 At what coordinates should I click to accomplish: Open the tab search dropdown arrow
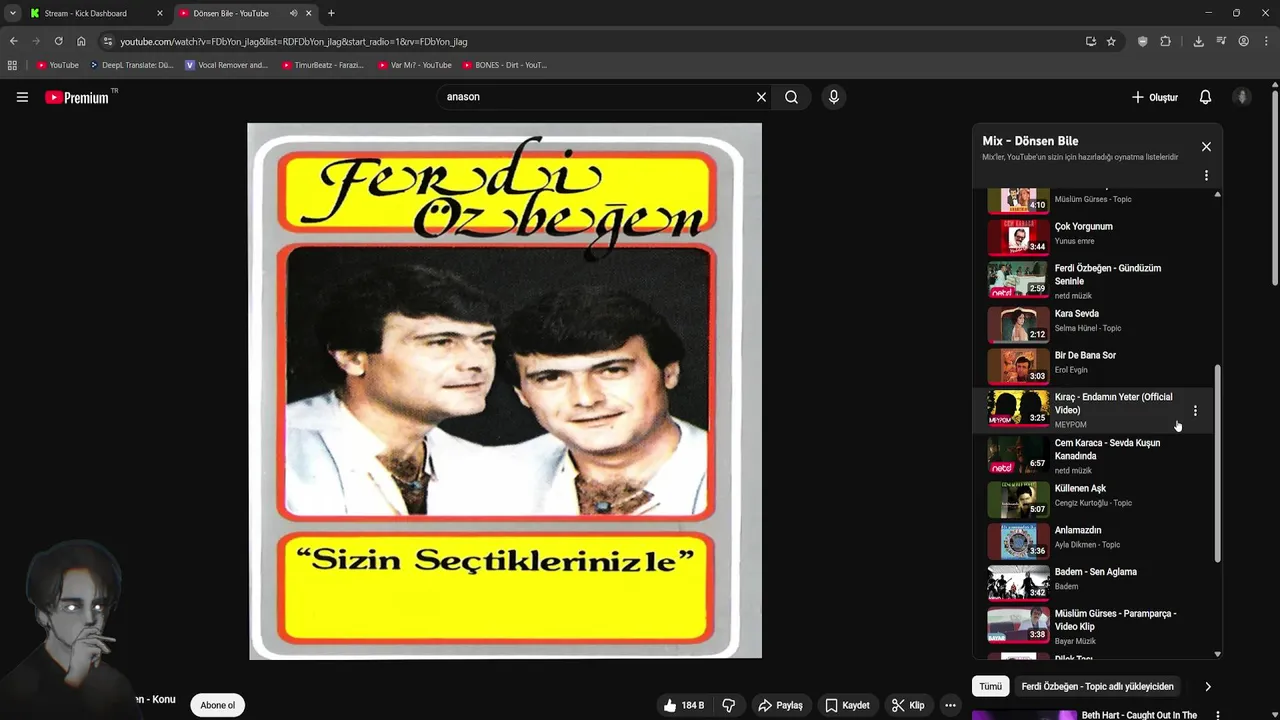[x=12, y=13]
